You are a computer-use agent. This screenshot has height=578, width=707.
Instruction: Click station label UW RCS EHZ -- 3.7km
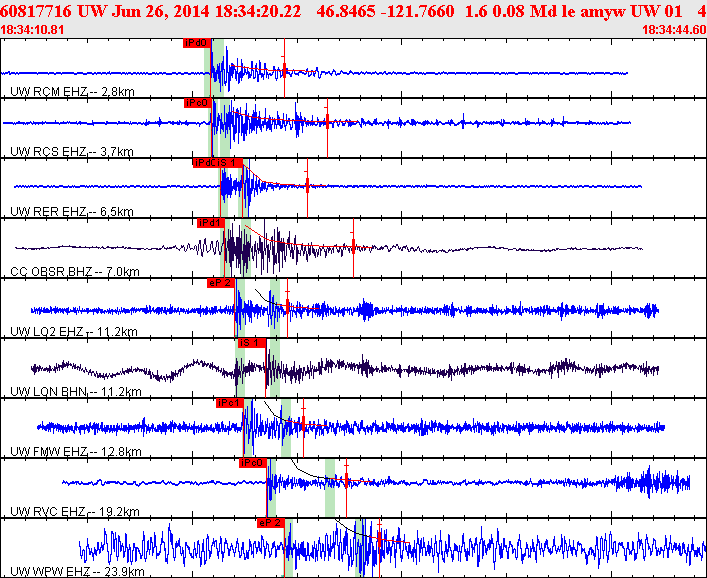(x=72, y=152)
